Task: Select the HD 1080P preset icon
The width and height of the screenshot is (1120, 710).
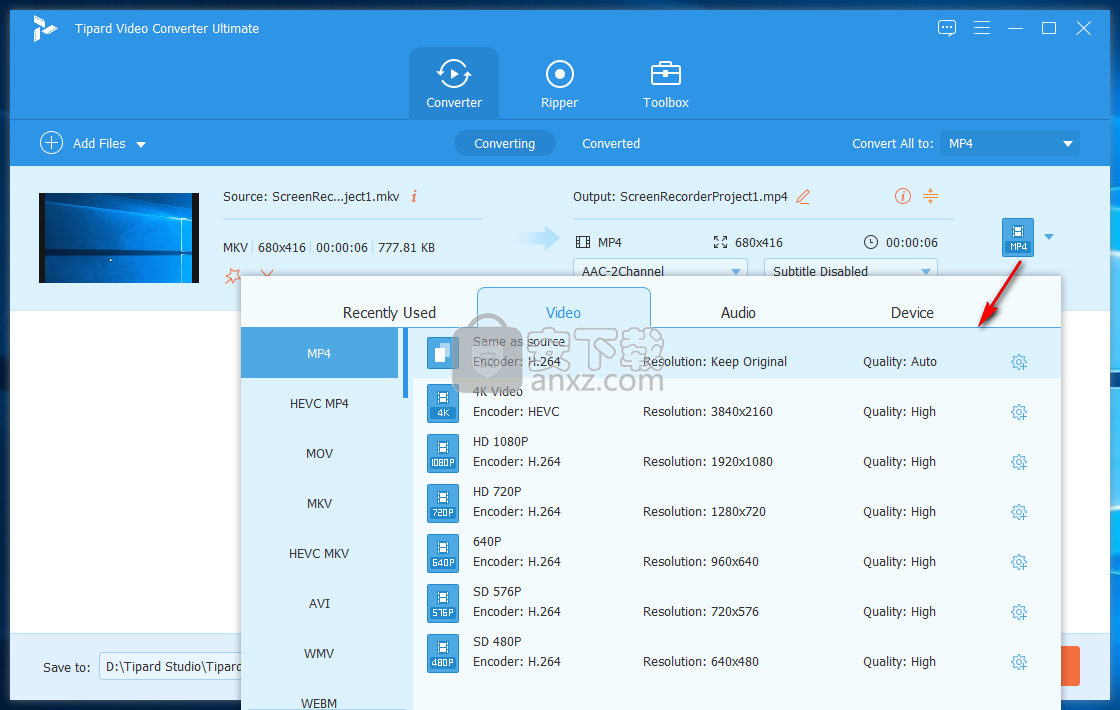Action: pos(443,453)
